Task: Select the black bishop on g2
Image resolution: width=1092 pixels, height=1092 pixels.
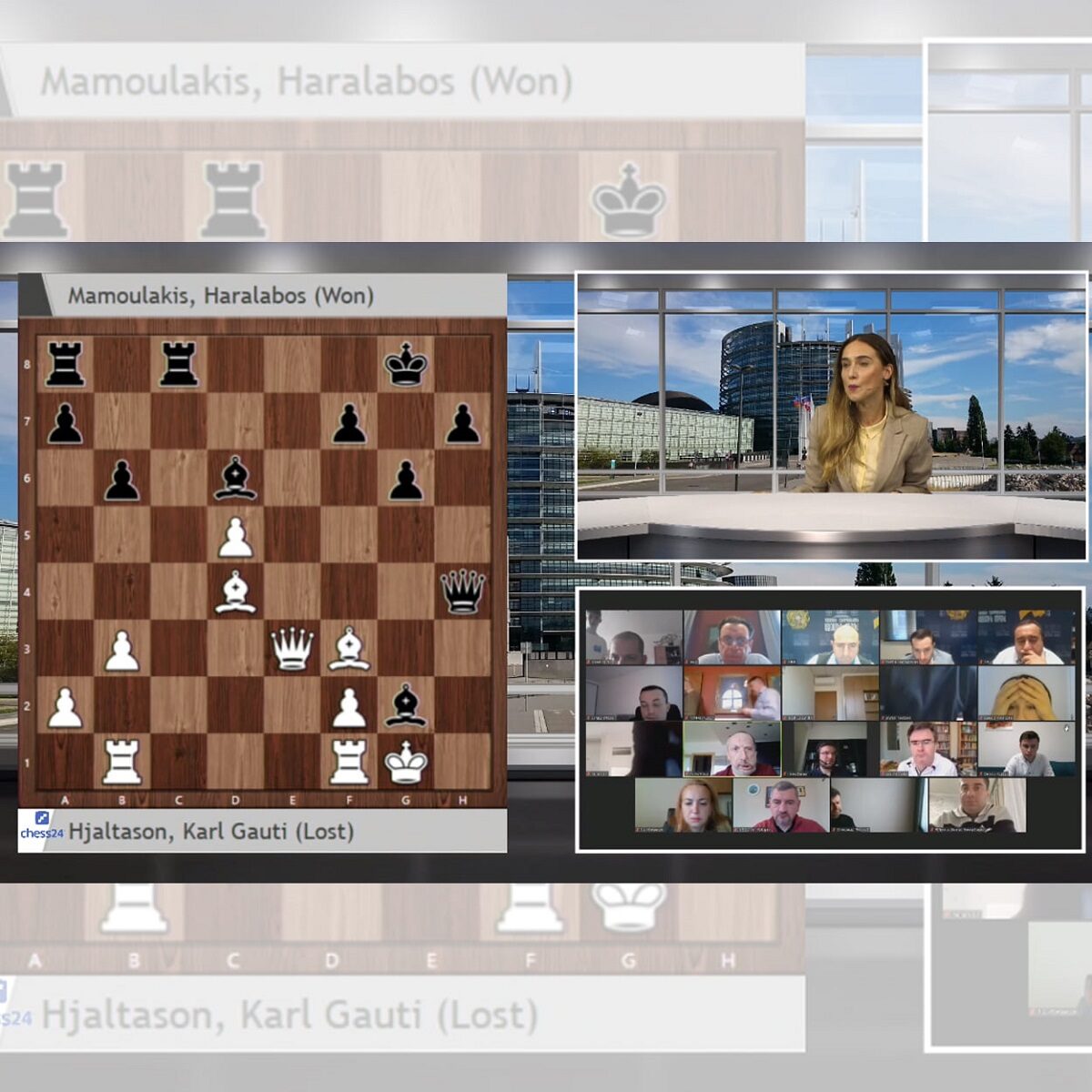Action: pyautogui.click(x=406, y=705)
